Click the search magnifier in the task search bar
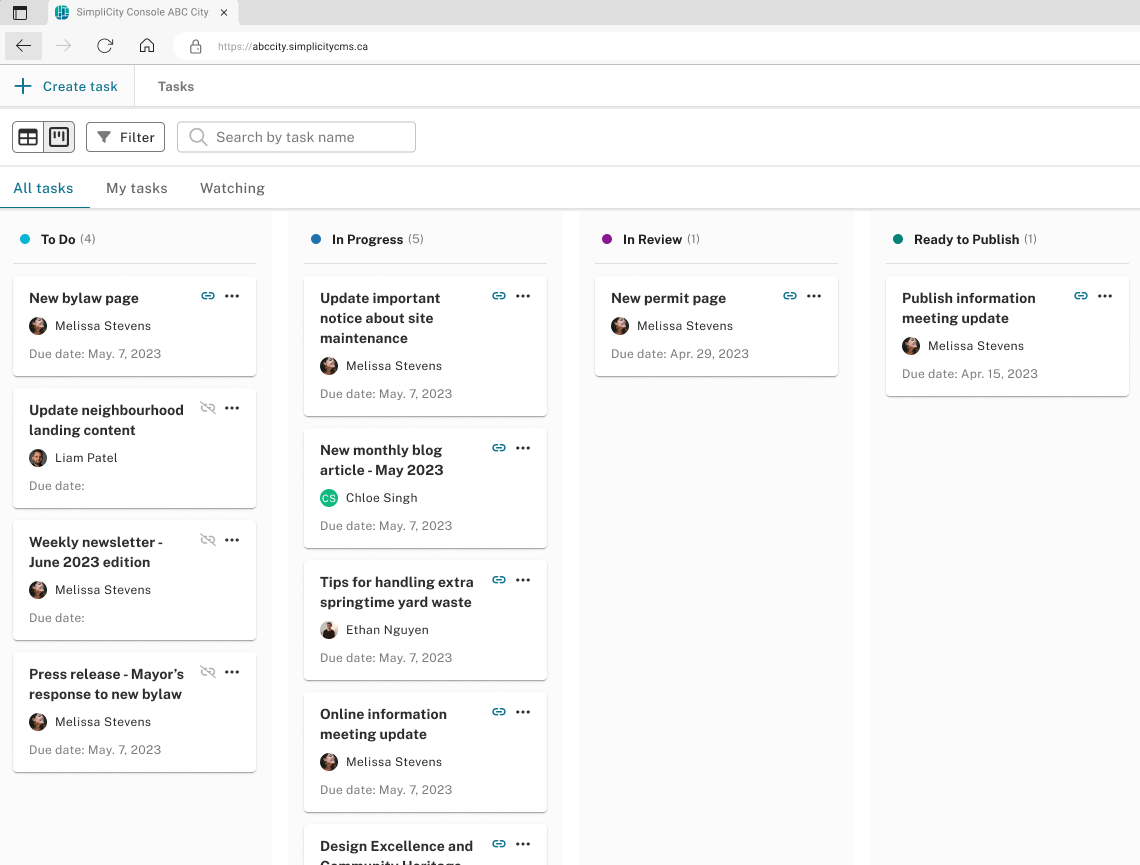 pyautogui.click(x=197, y=136)
